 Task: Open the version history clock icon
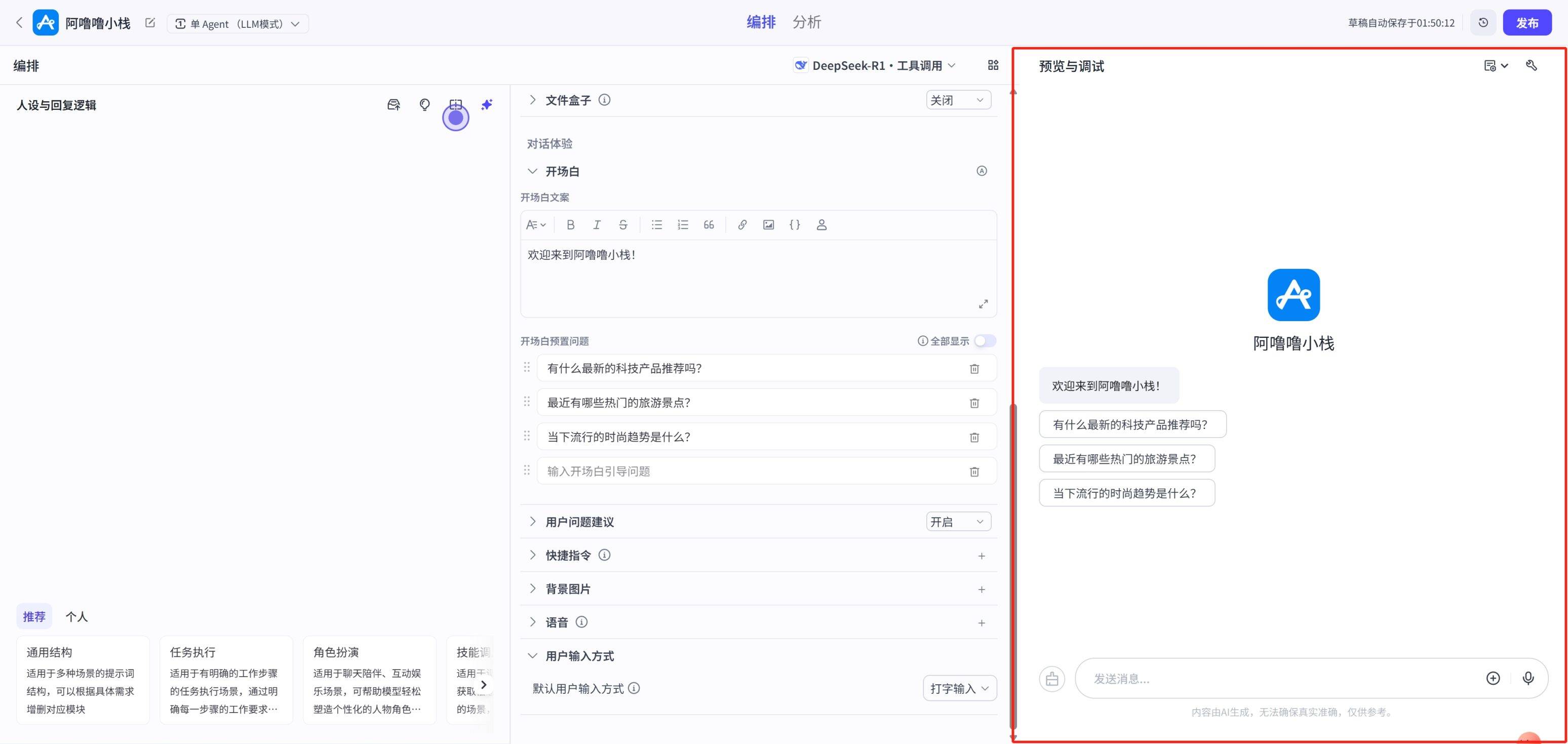coord(1483,22)
